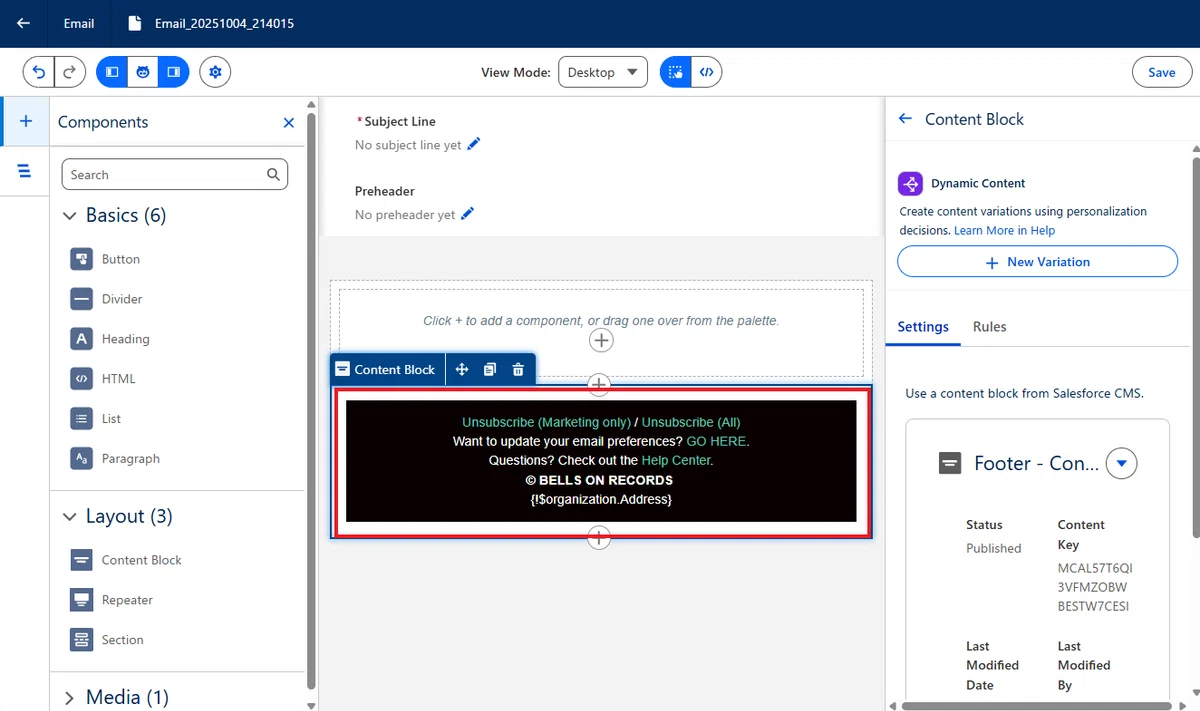Open the Learn More in Help link
1200x711 pixels.
pyautogui.click(x=1004, y=230)
